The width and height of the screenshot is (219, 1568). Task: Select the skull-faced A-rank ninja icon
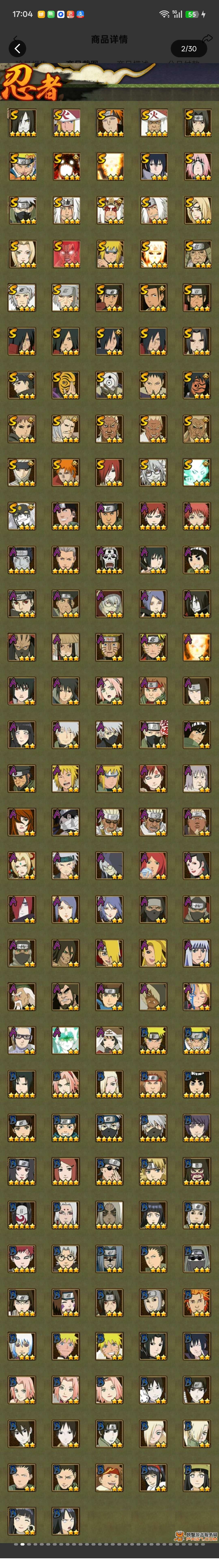click(x=109, y=560)
